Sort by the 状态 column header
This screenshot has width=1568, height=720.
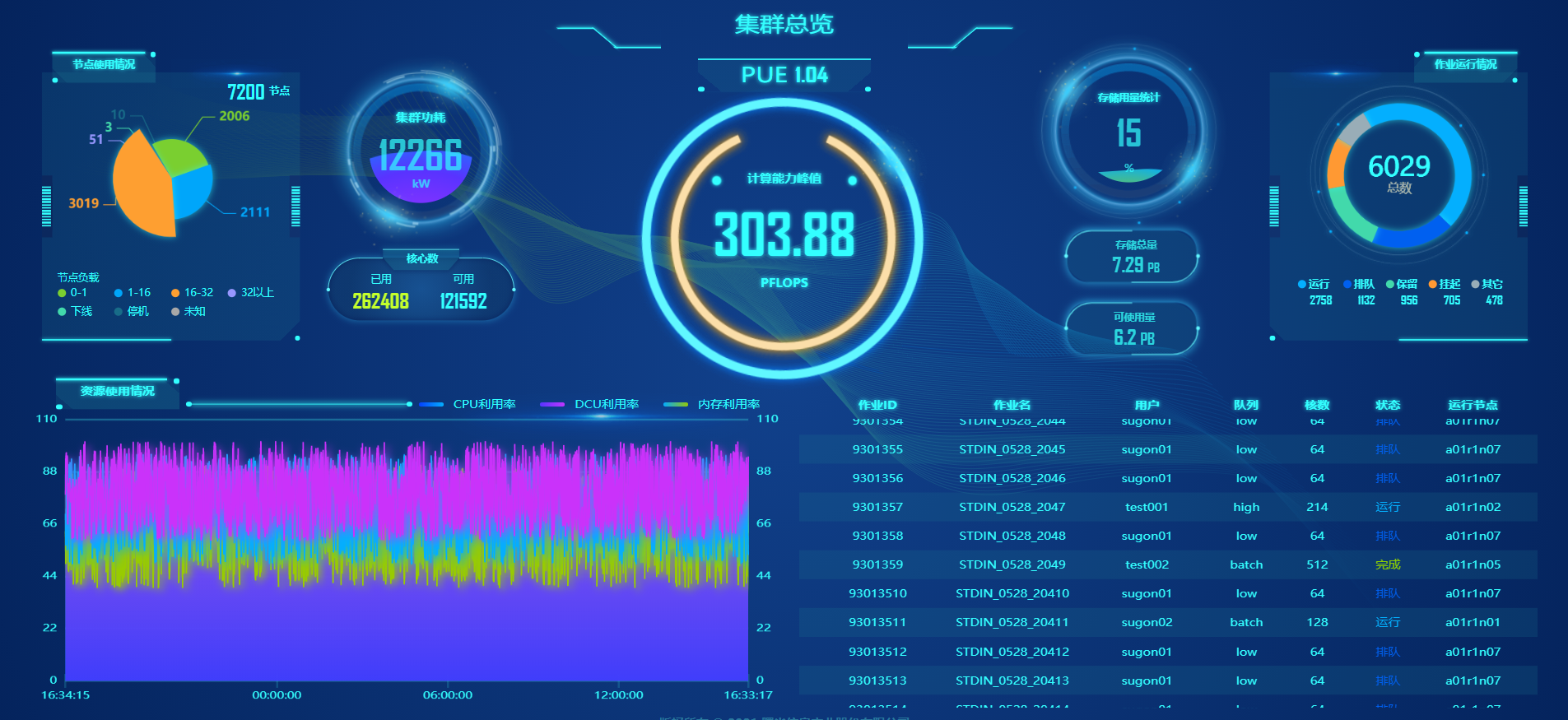click(x=1388, y=405)
